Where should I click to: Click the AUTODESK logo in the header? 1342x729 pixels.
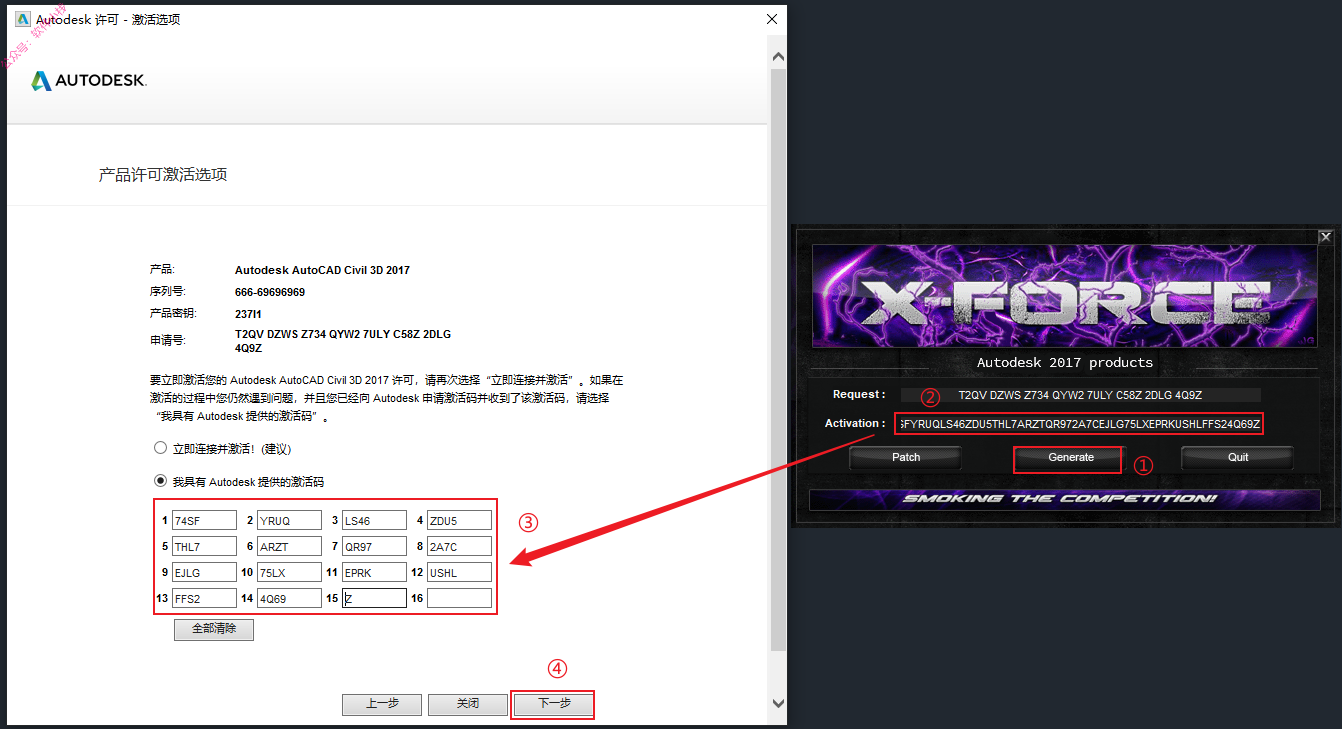89,81
